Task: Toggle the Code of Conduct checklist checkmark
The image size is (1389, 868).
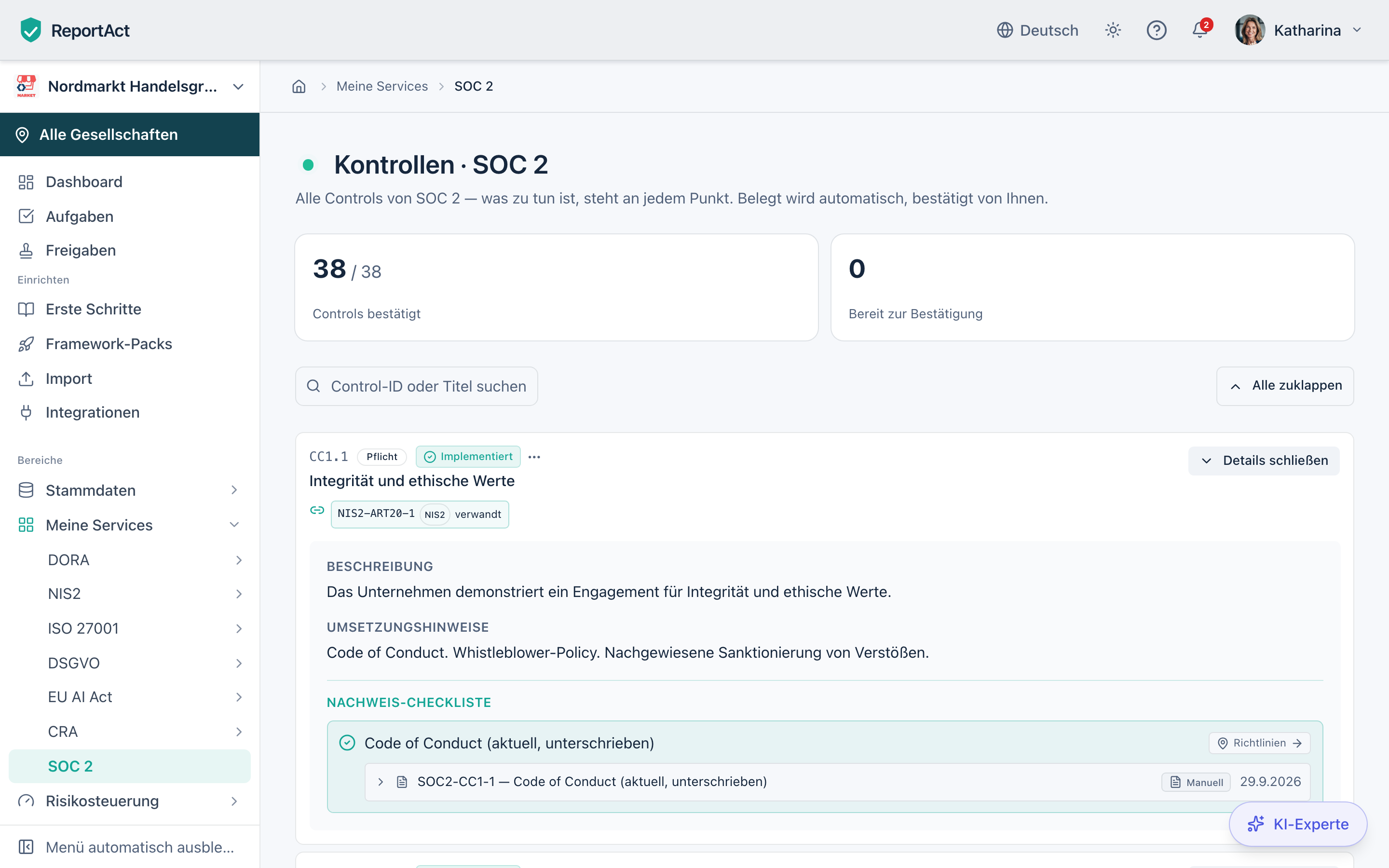Action: pos(347,743)
